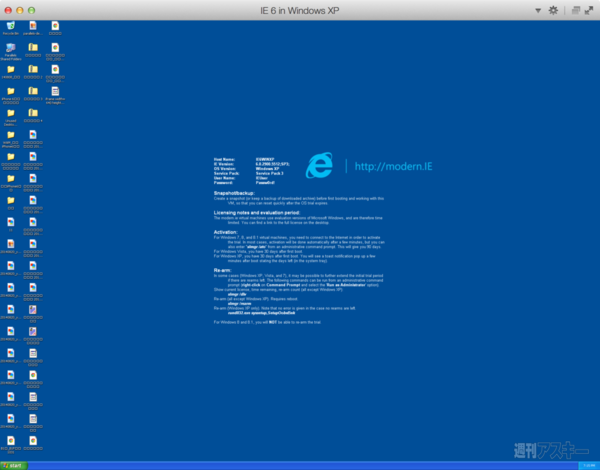Open Parallels gear settings in title bar

click(553, 10)
